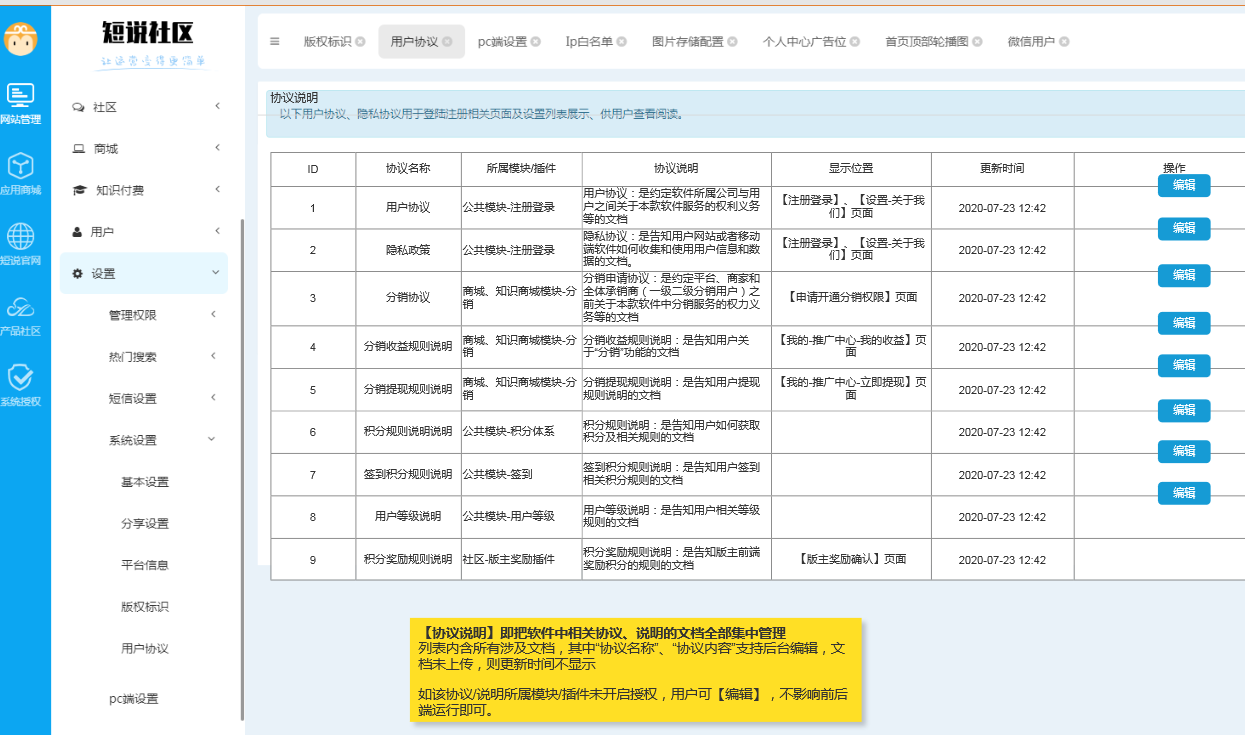Open 短信设置 in the sidebar
The image size is (1245, 735).
click(133, 399)
